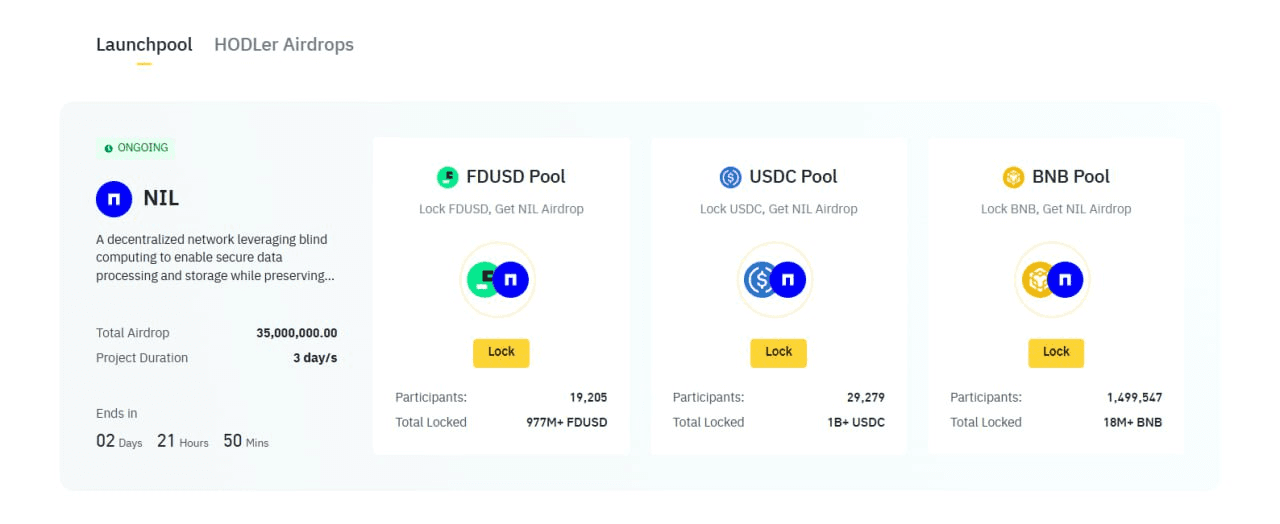Click the NIL token logo icon
This screenshot has width=1280, height=524.
[x=114, y=199]
